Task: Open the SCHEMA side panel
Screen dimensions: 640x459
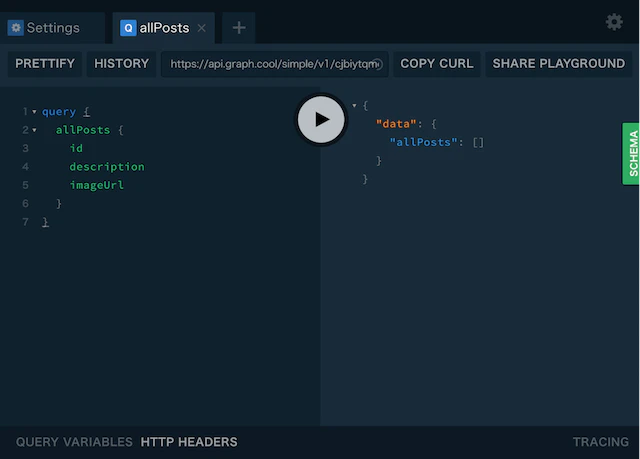Action: (631, 153)
